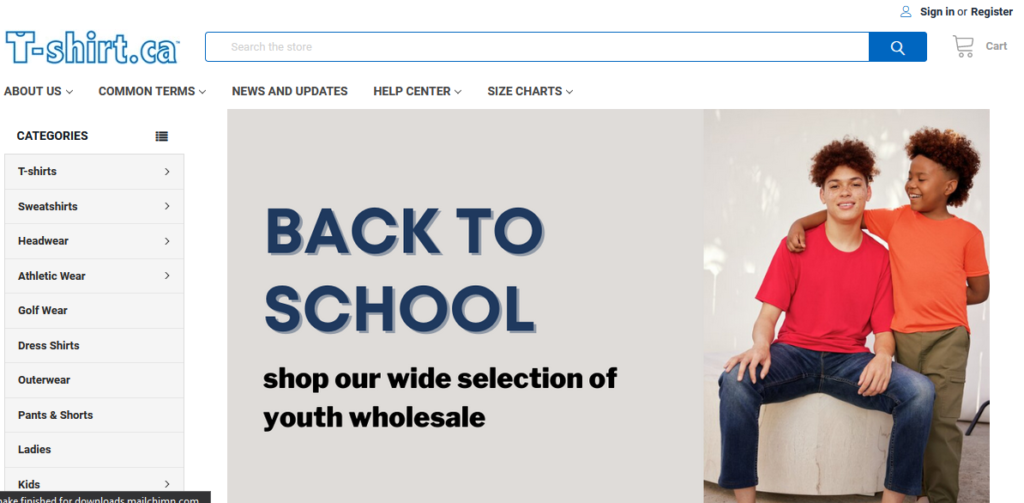The width and height of the screenshot is (1024, 503).
Task: Expand the Athletic Wear category arrow
Action: (x=167, y=276)
